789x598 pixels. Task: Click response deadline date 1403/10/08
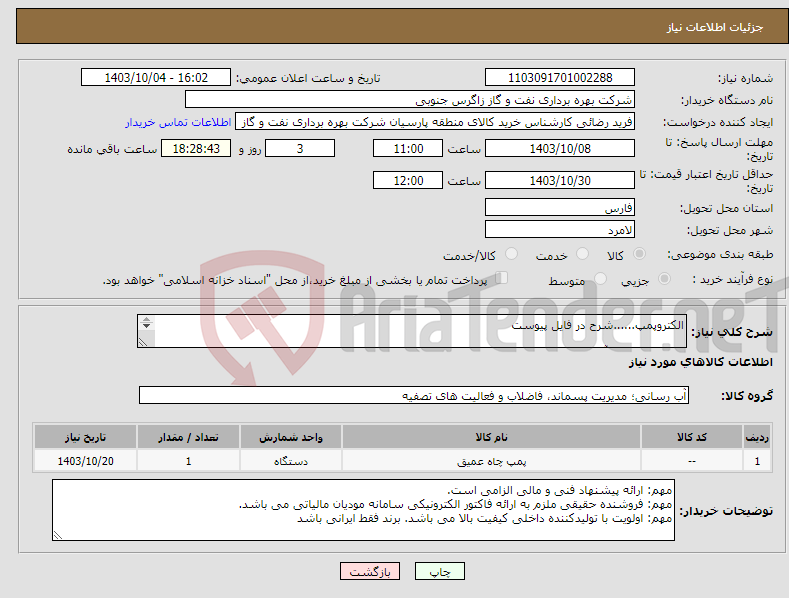[x=560, y=148]
